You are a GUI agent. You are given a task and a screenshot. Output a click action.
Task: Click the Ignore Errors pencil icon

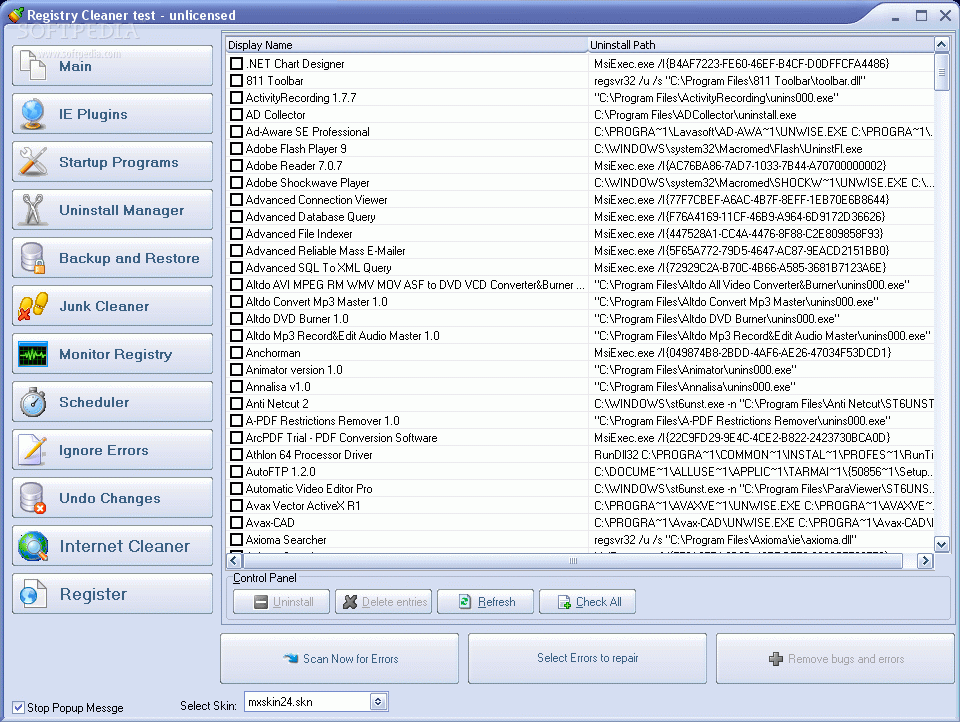click(x=32, y=450)
